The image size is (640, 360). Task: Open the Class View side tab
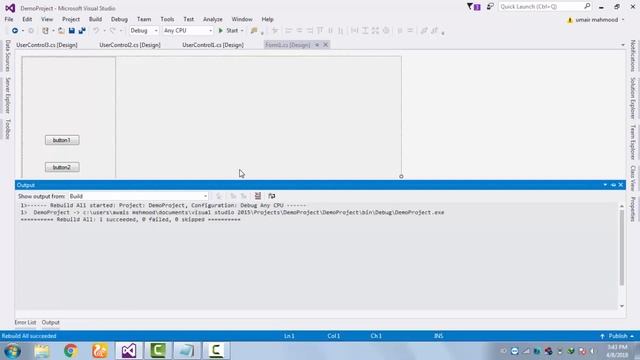[x=633, y=178]
